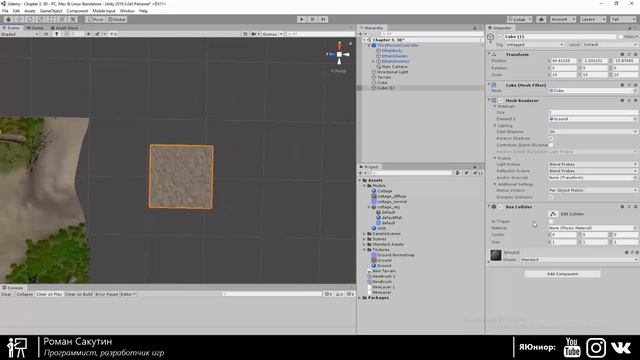The image size is (640, 360).
Task: Toggle Mesh Renderer enabled checkbox
Action: click(x=501, y=100)
